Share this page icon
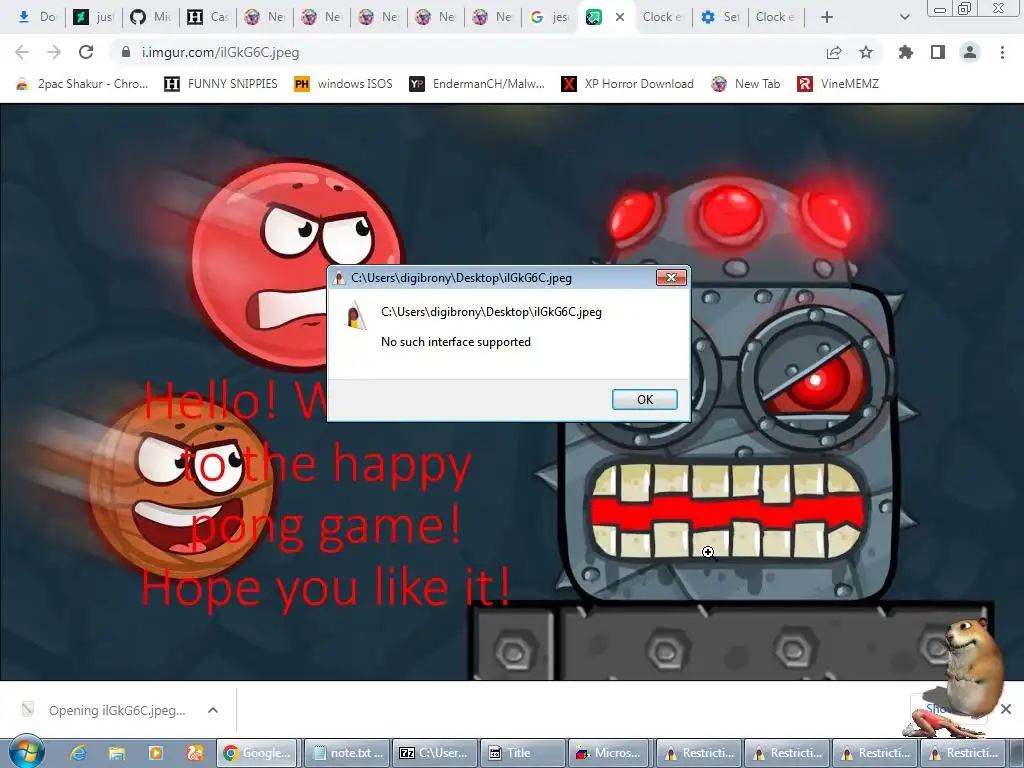 pos(834,52)
